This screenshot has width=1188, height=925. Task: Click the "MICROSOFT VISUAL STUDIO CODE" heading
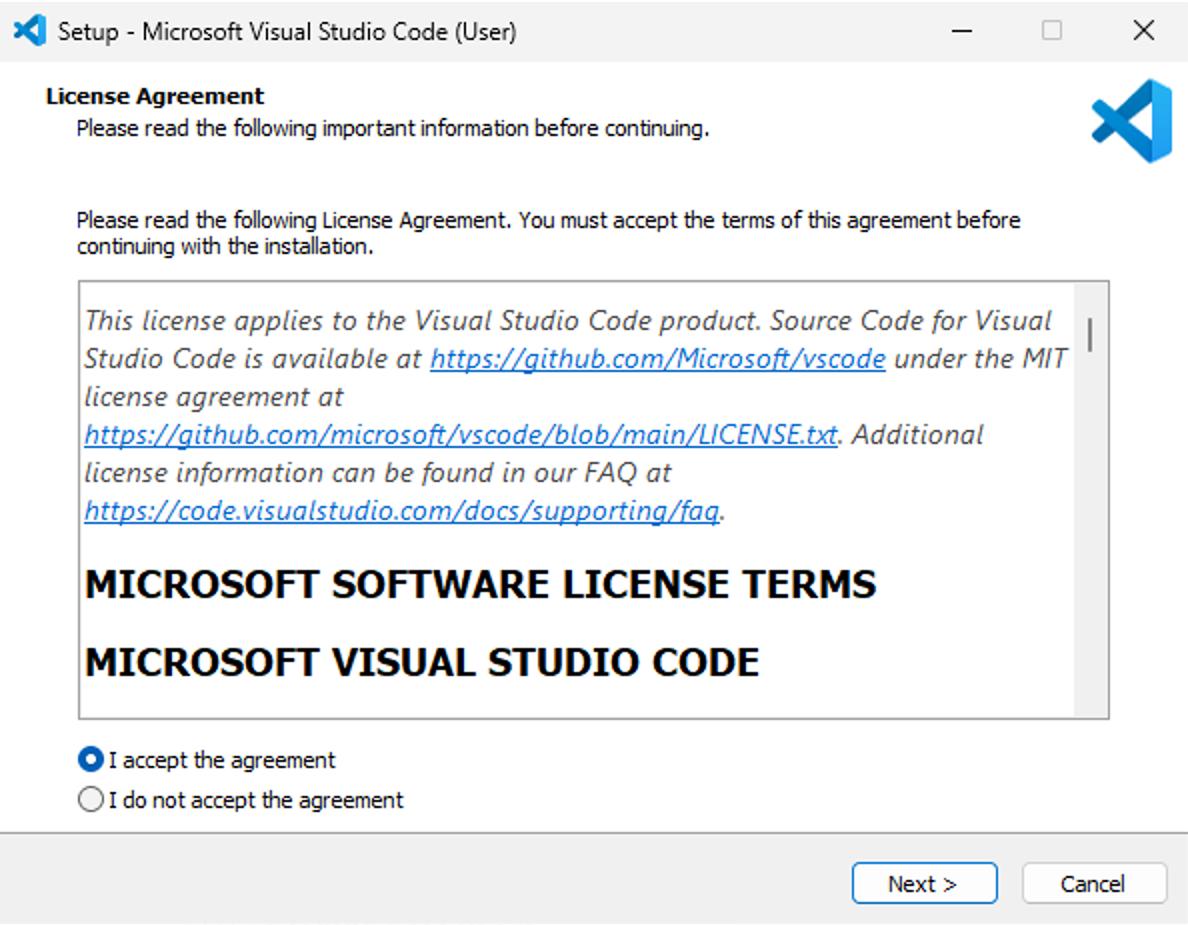[x=421, y=663]
